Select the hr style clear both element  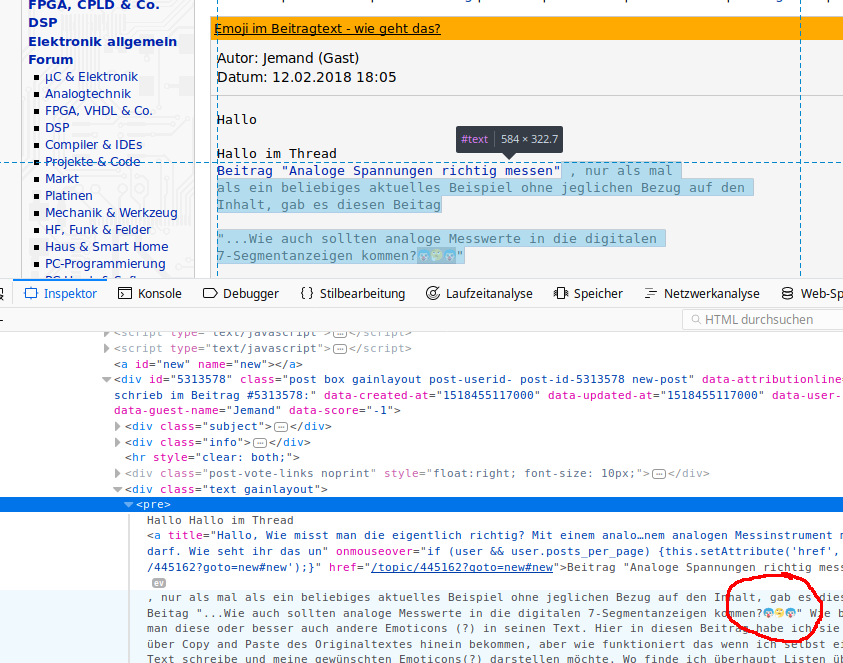point(212,458)
